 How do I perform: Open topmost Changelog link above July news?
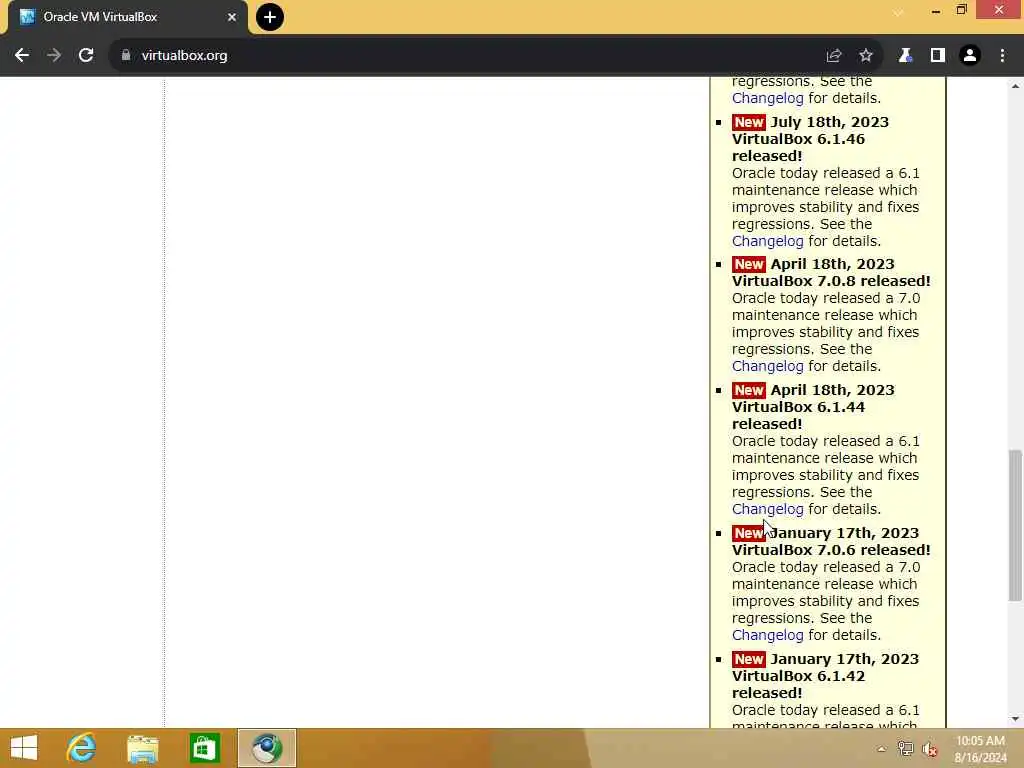[x=767, y=98]
